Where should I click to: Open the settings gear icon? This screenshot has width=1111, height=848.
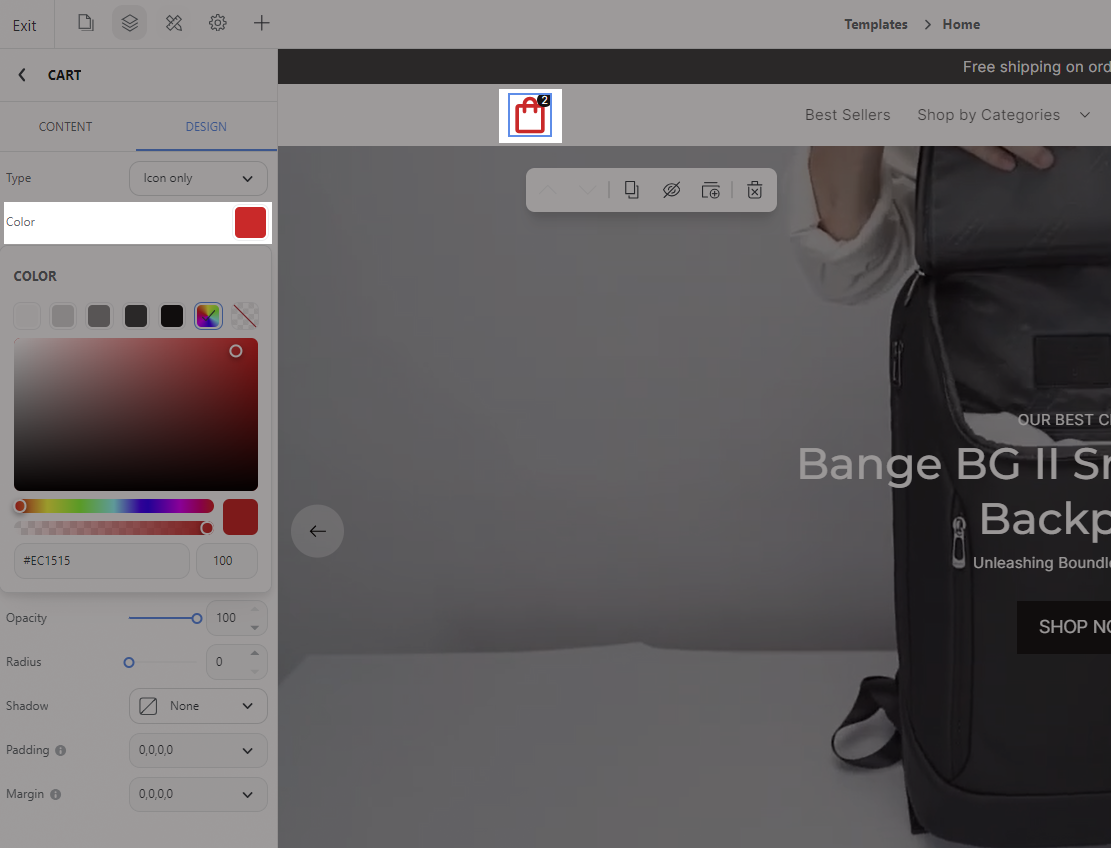tap(217, 23)
